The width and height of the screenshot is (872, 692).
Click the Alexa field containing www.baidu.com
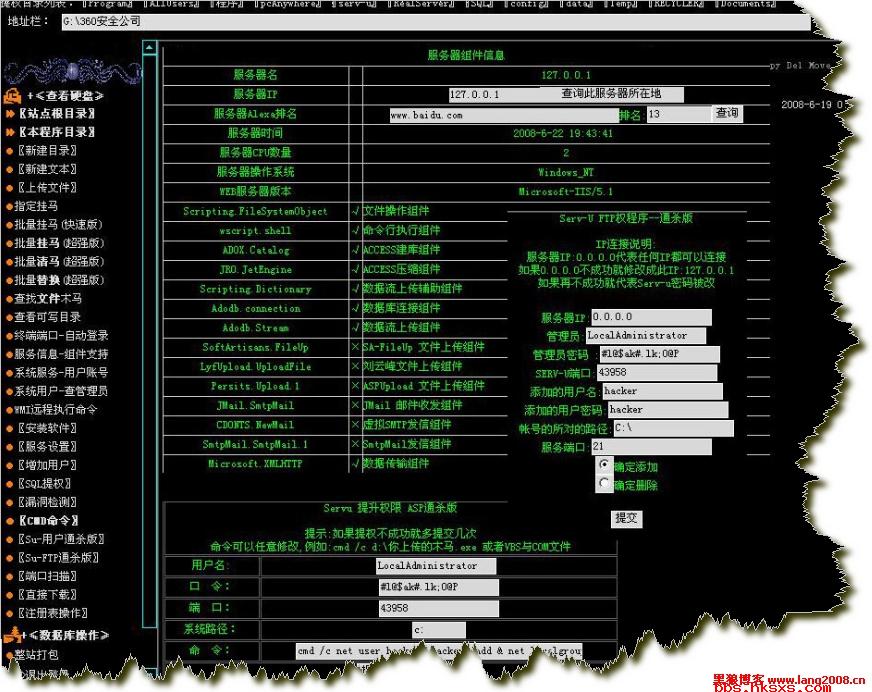pyautogui.click(x=504, y=115)
